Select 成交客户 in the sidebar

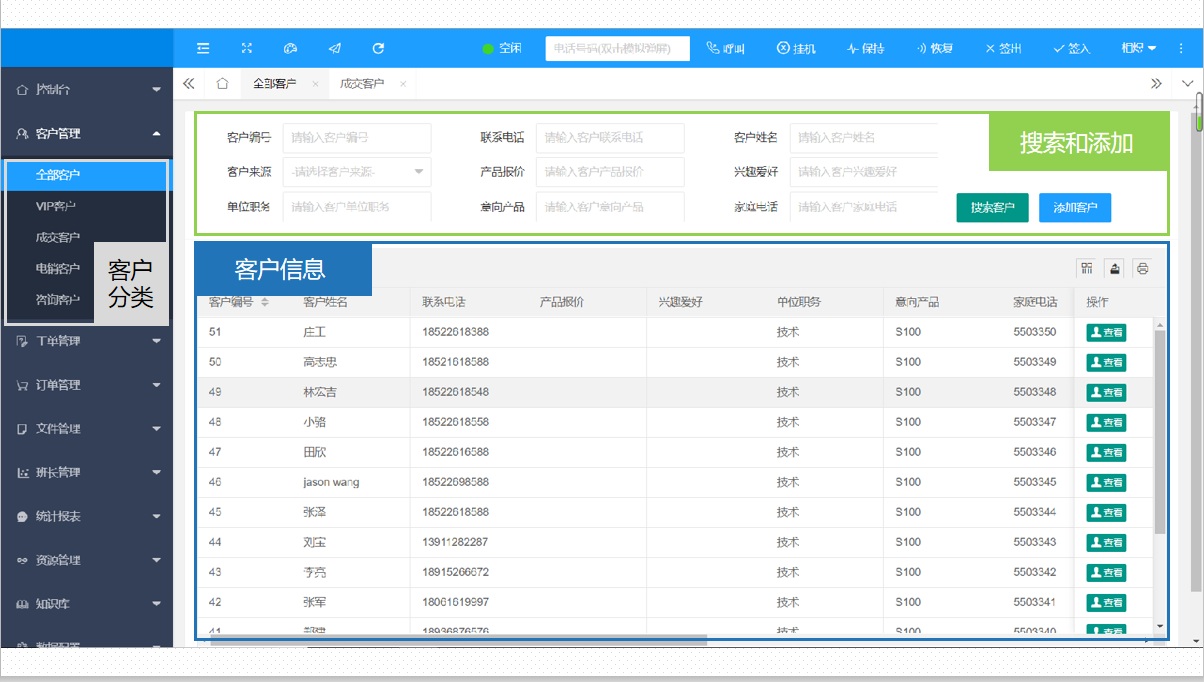57,237
